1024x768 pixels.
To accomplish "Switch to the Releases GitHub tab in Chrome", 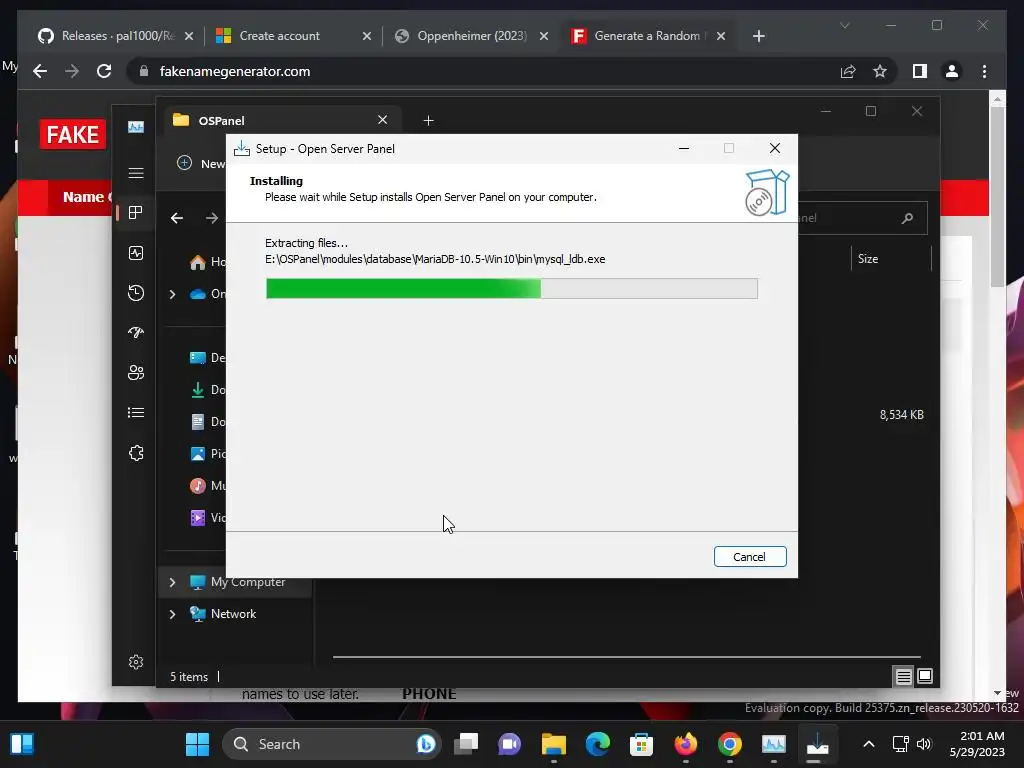I will pos(116,36).
